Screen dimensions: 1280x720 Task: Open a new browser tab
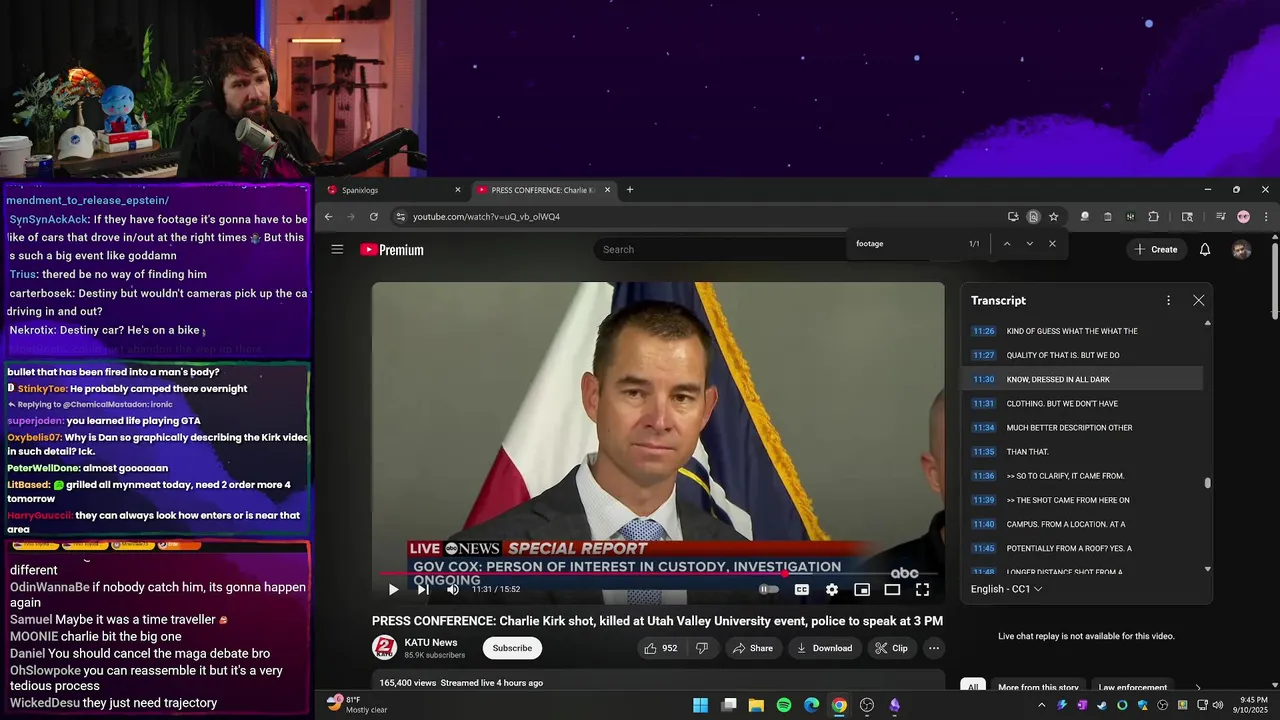(x=629, y=190)
